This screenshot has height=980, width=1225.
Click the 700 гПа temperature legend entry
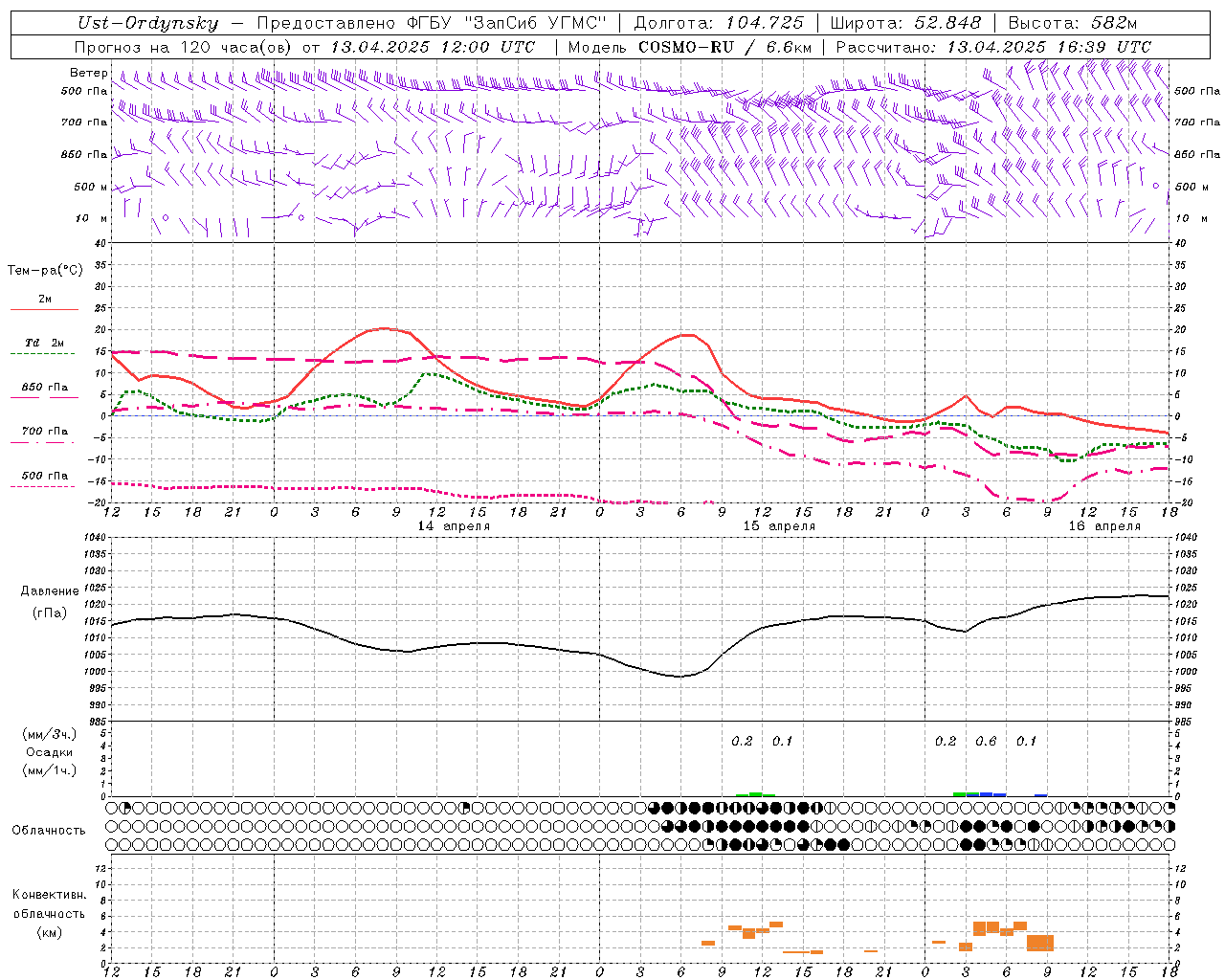(44, 432)
